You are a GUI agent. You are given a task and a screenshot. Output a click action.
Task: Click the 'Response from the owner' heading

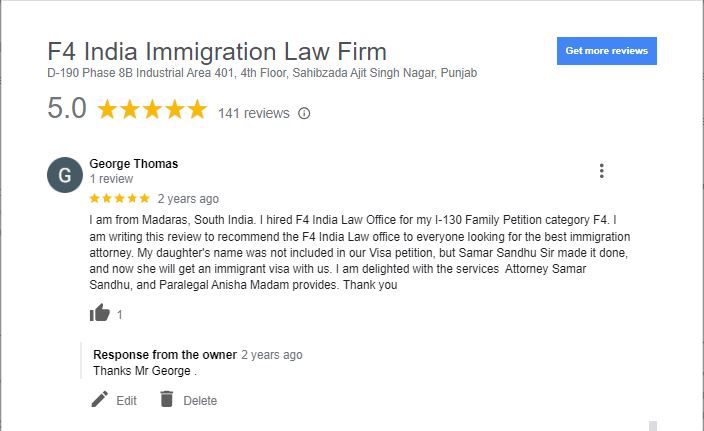pyautogui.click(x=165, y=355)
